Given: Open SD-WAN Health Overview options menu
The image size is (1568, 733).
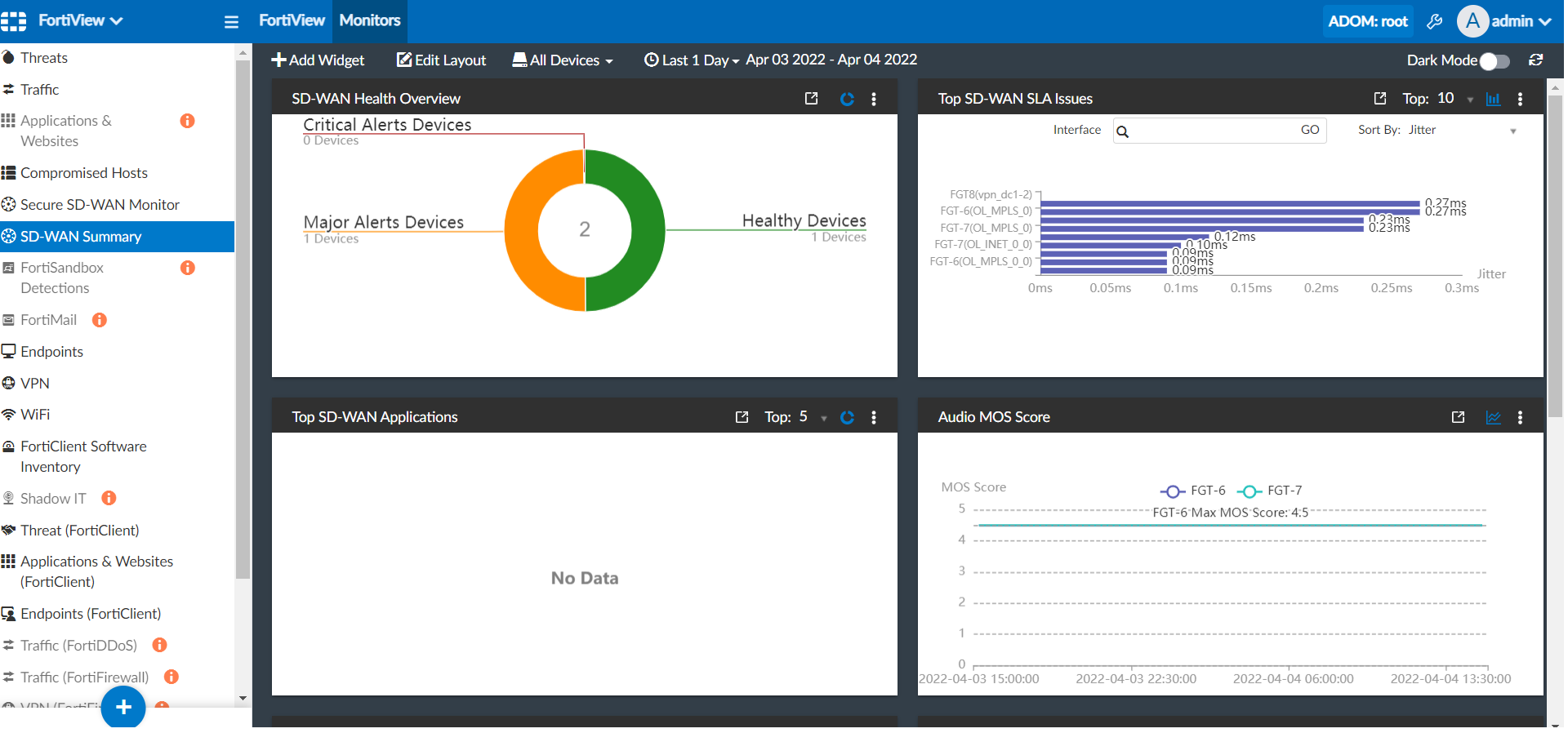Looking at the screenshot, I should click(874, 99).
